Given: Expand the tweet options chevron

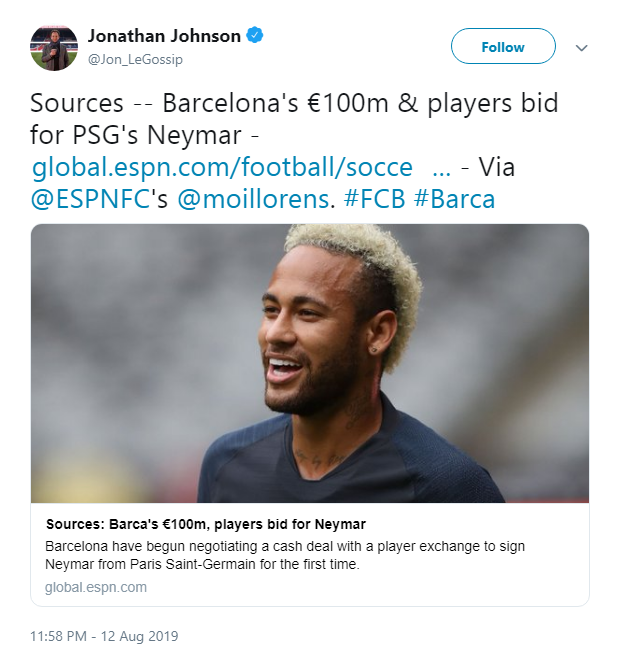Looking at the screenshot, I should coord(582,47).
